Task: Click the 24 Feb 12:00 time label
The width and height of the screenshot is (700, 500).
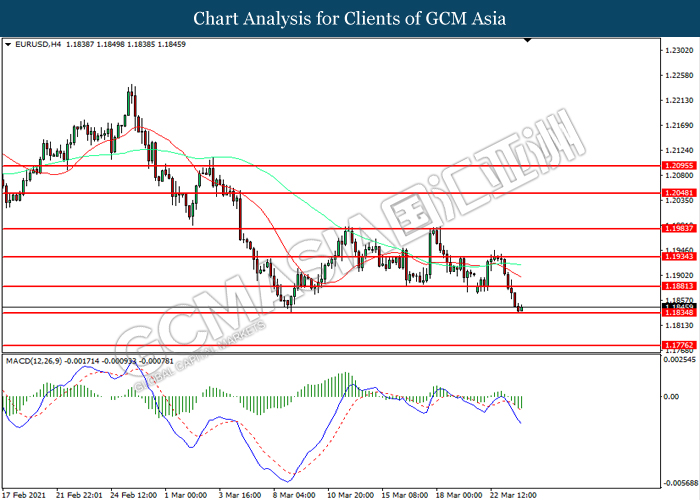Action: point(133,495)
